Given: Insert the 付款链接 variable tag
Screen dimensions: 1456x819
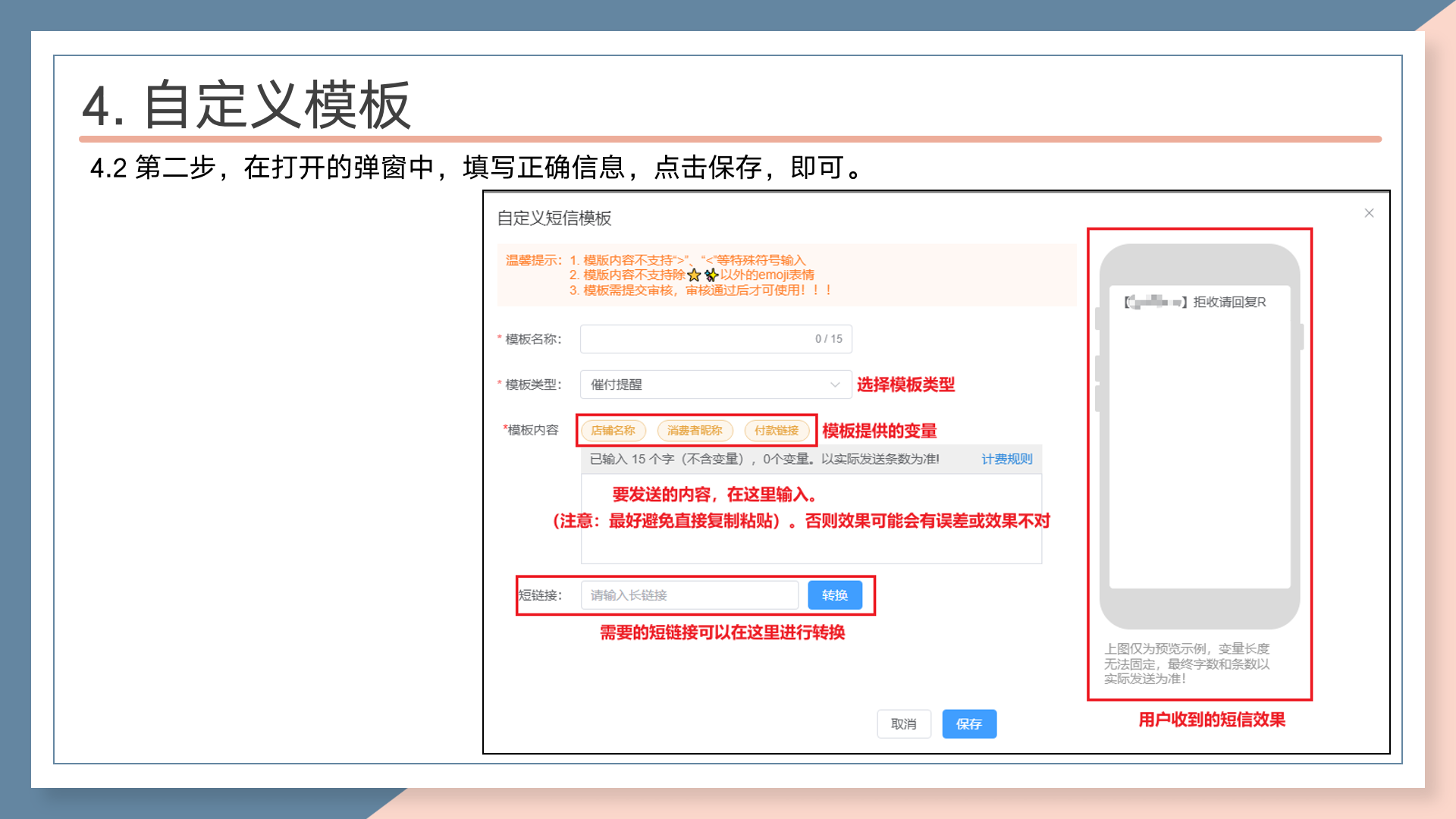Looking at the screenshot, I should (777, 431).
